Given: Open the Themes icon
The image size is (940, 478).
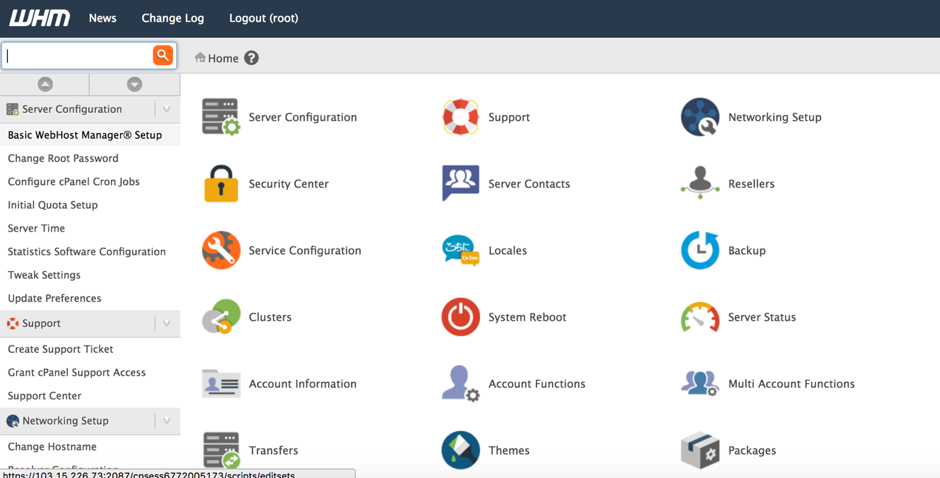Looking at the screenshot, I should (x=460, y=450).
